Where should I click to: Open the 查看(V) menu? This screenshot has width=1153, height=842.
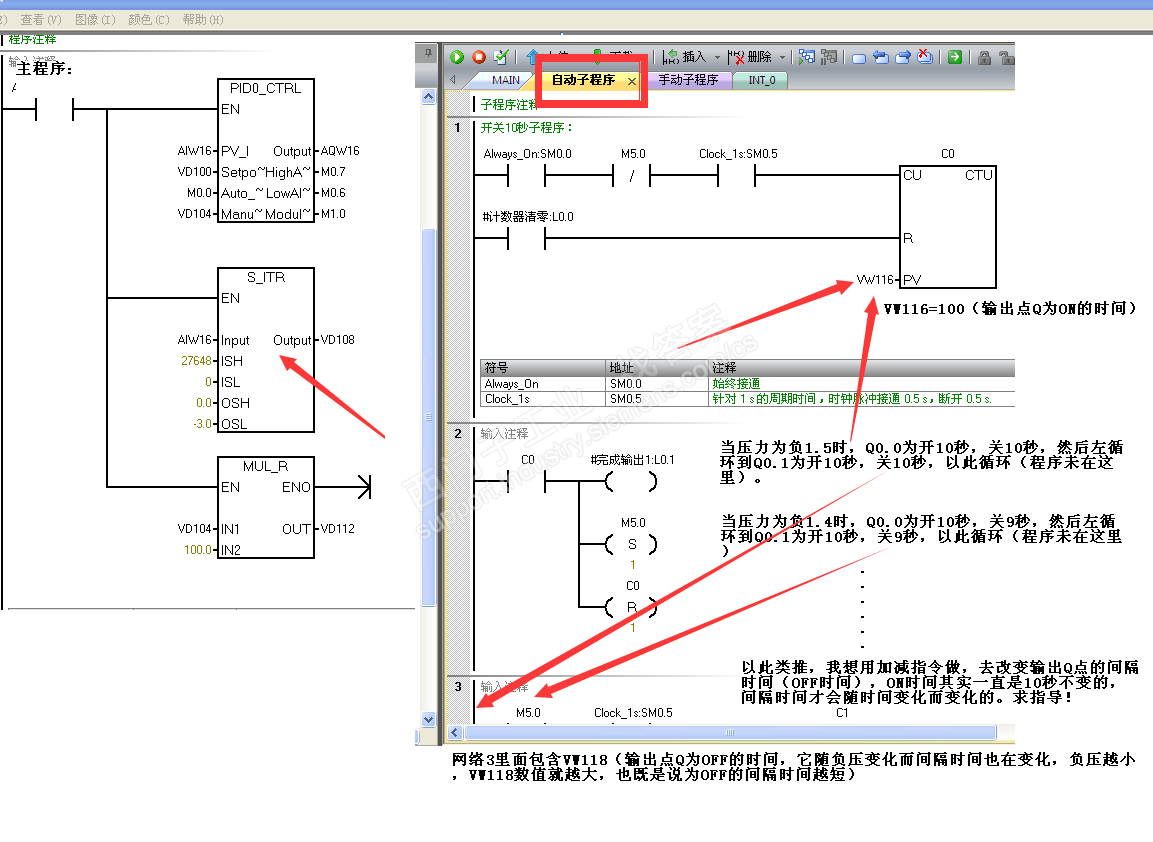coord(41,19)
